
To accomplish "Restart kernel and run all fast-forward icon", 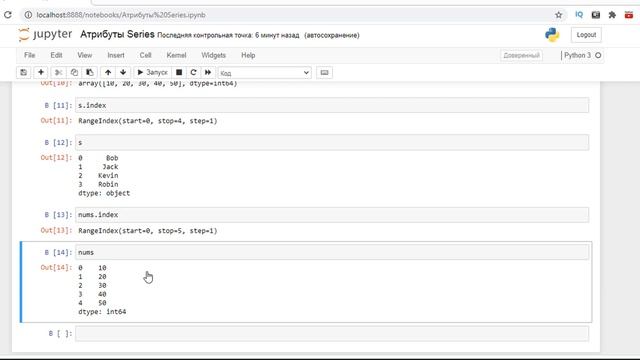I will (208, 73).
